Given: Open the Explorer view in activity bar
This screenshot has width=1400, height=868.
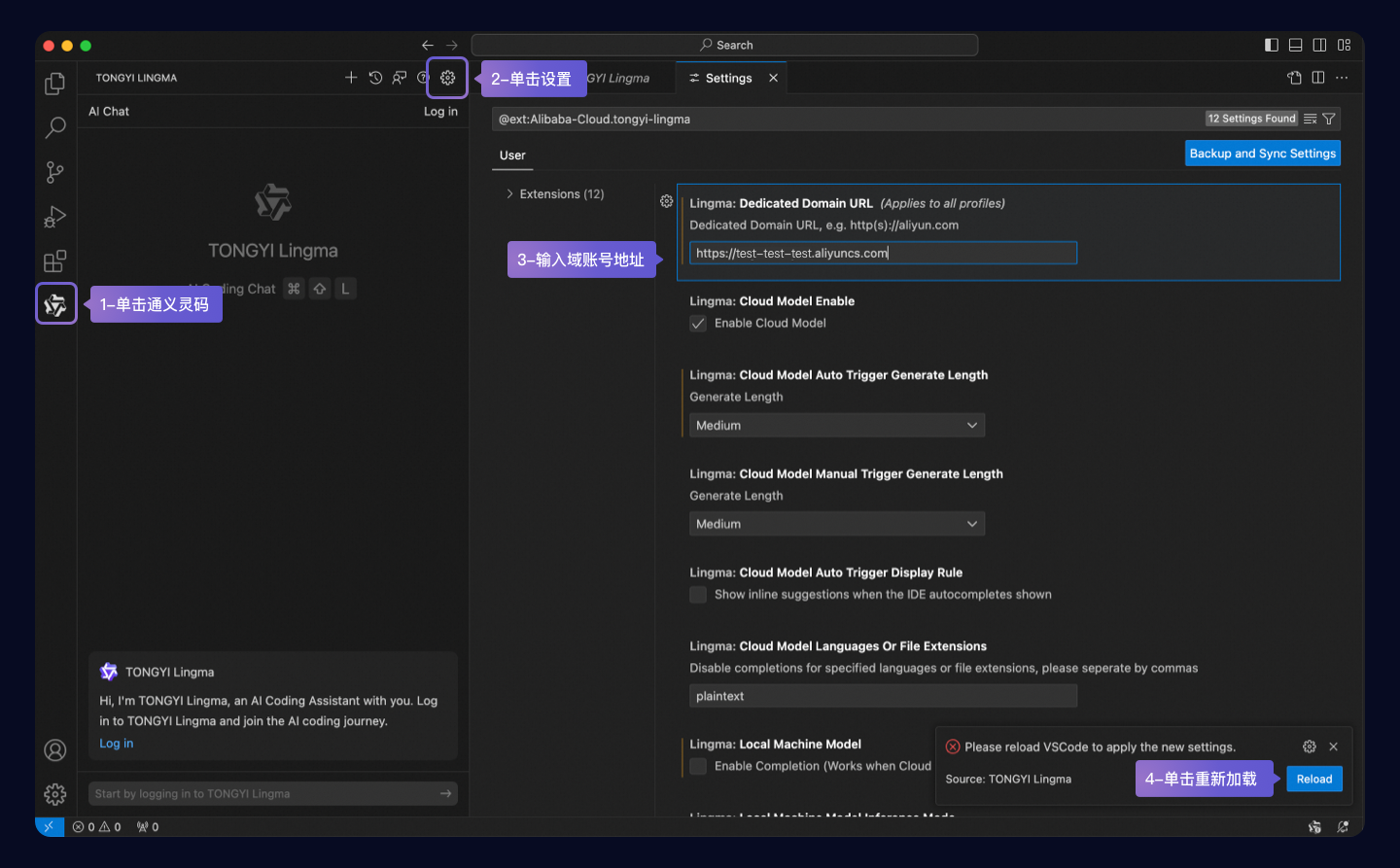Looking at the screenshot, I should (x=55, y=84).
